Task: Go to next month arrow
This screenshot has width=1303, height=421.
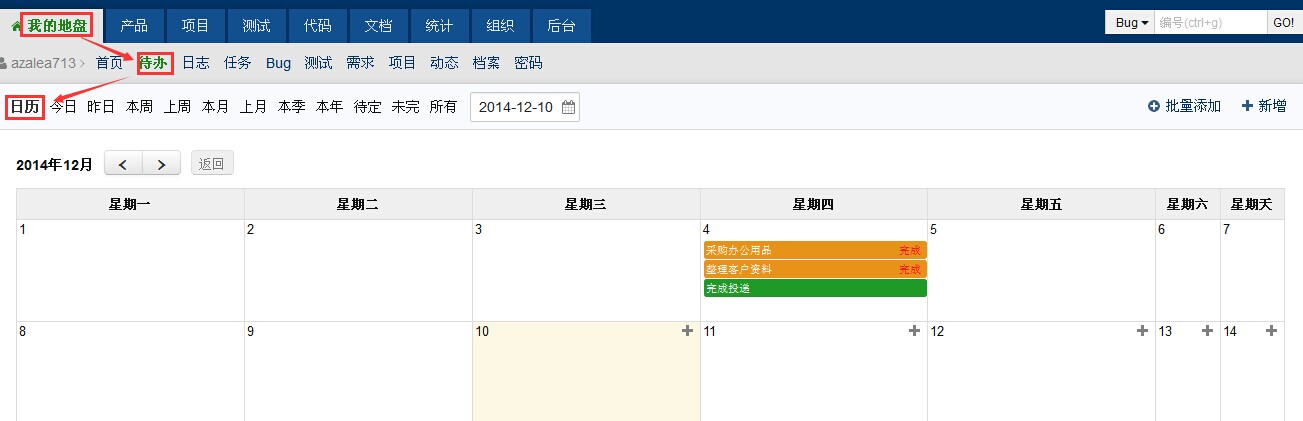Action: click(162, 164)
